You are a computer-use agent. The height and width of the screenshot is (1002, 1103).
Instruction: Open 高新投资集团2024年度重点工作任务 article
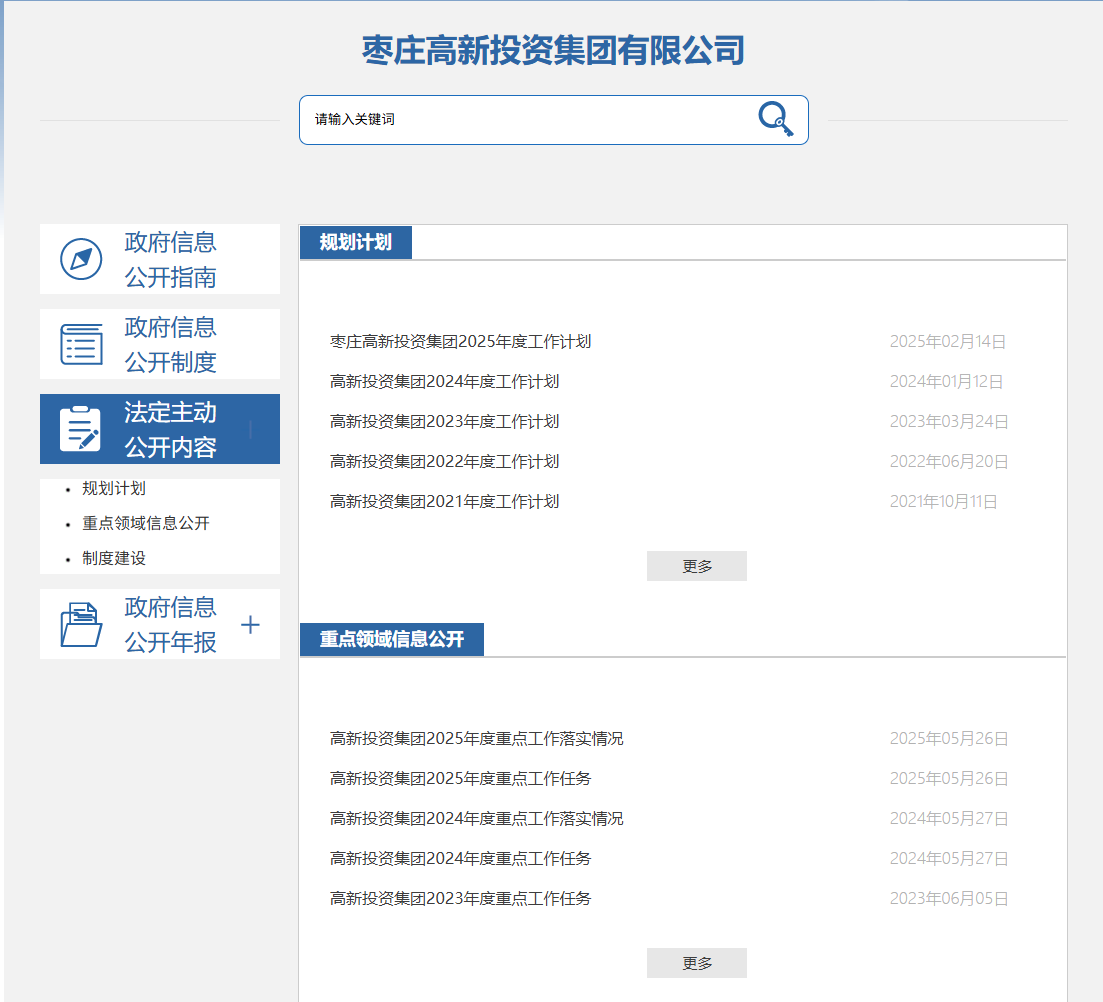click(x=460, y=859)
